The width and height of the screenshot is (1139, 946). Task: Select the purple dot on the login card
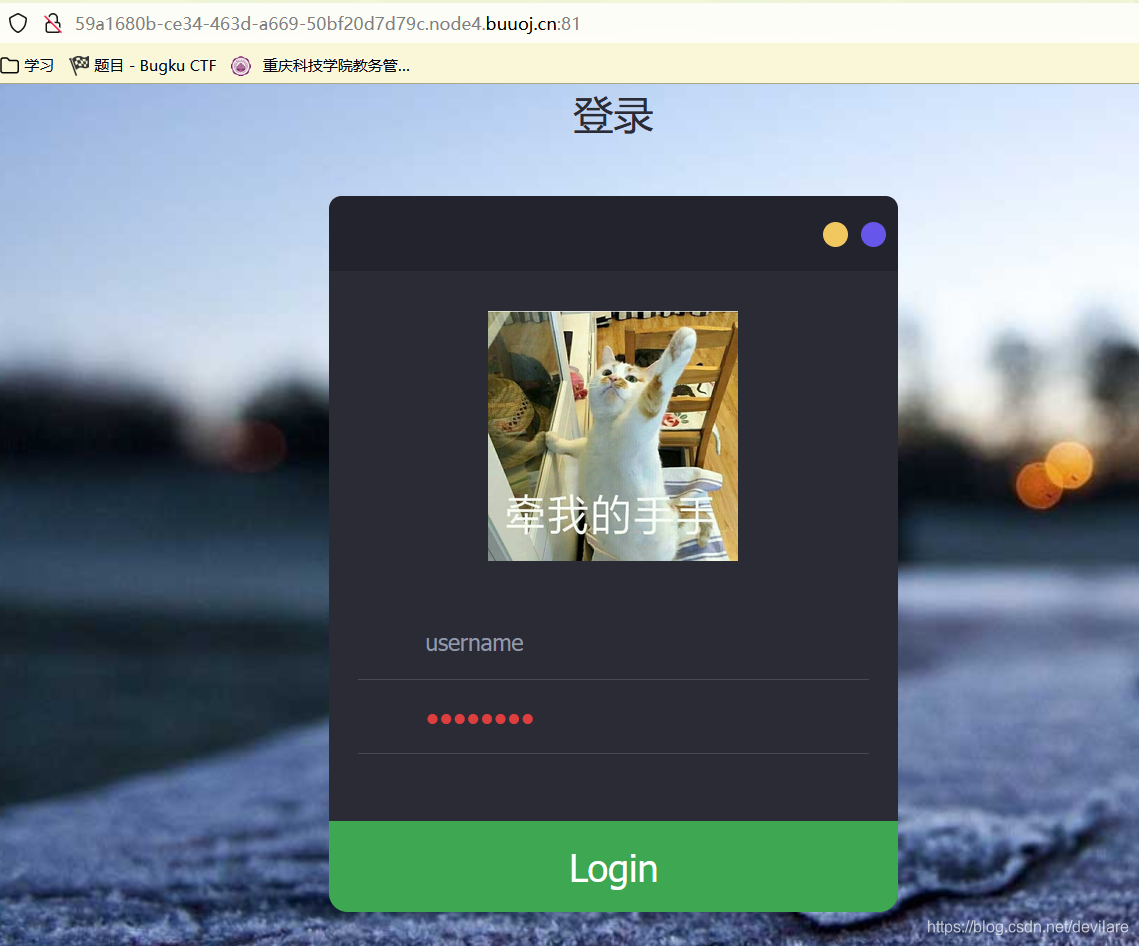(x=873, y=234)
